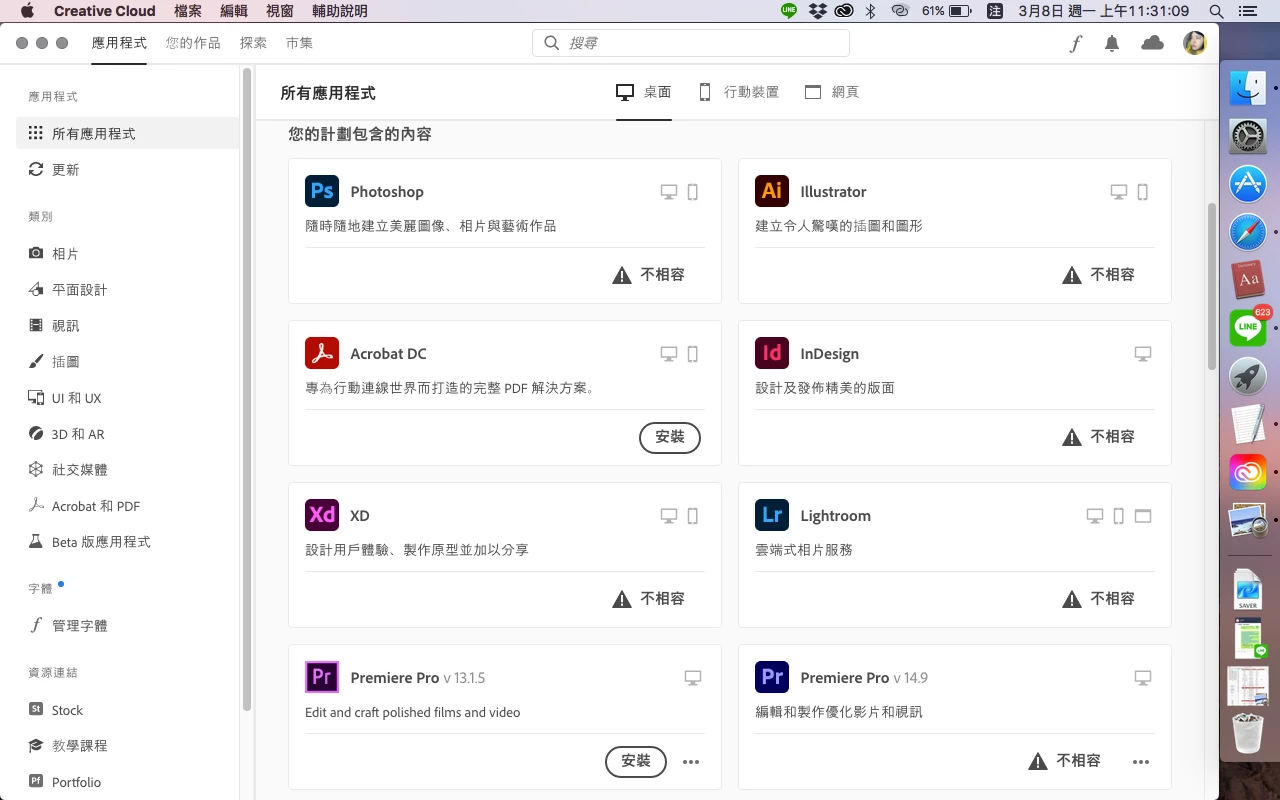
Task: Install Acrobat DC with 安裝 button
Action: 670,437
